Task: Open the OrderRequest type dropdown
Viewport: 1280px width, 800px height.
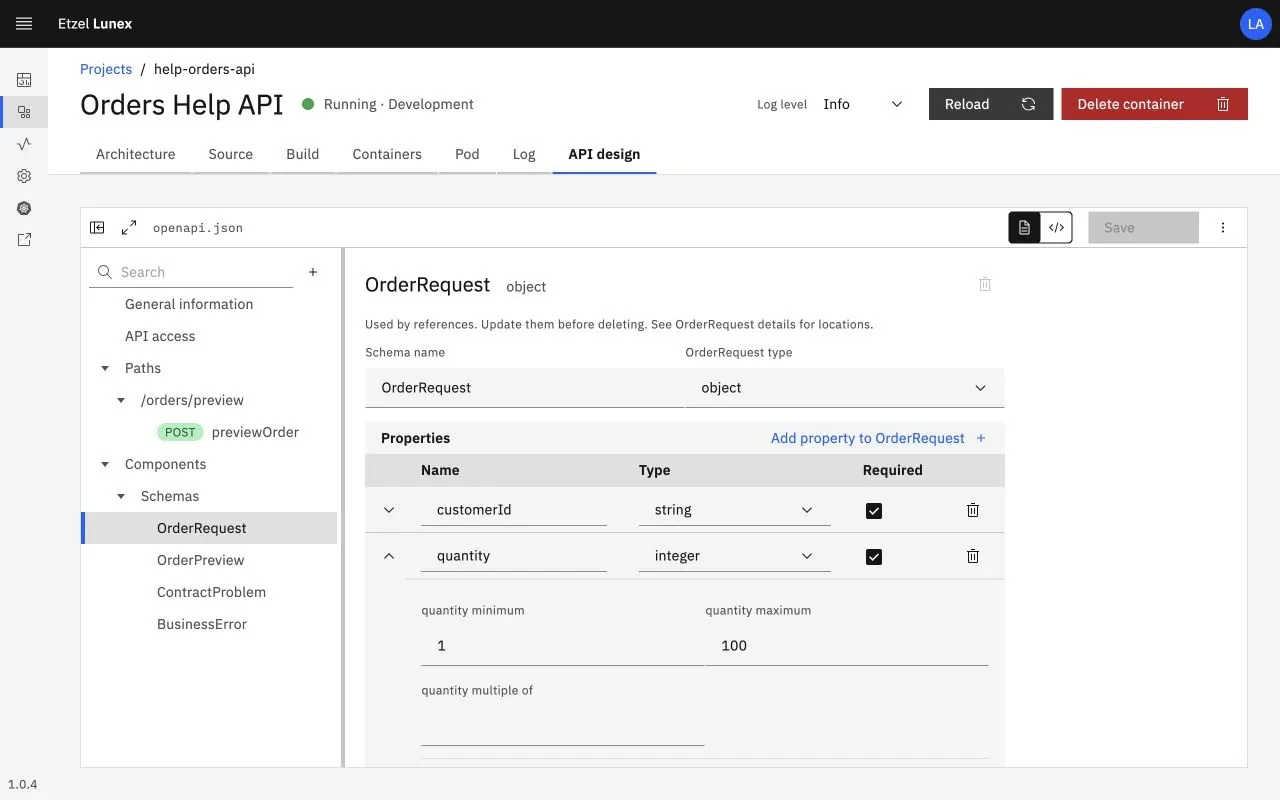Action: click(845, 388)
